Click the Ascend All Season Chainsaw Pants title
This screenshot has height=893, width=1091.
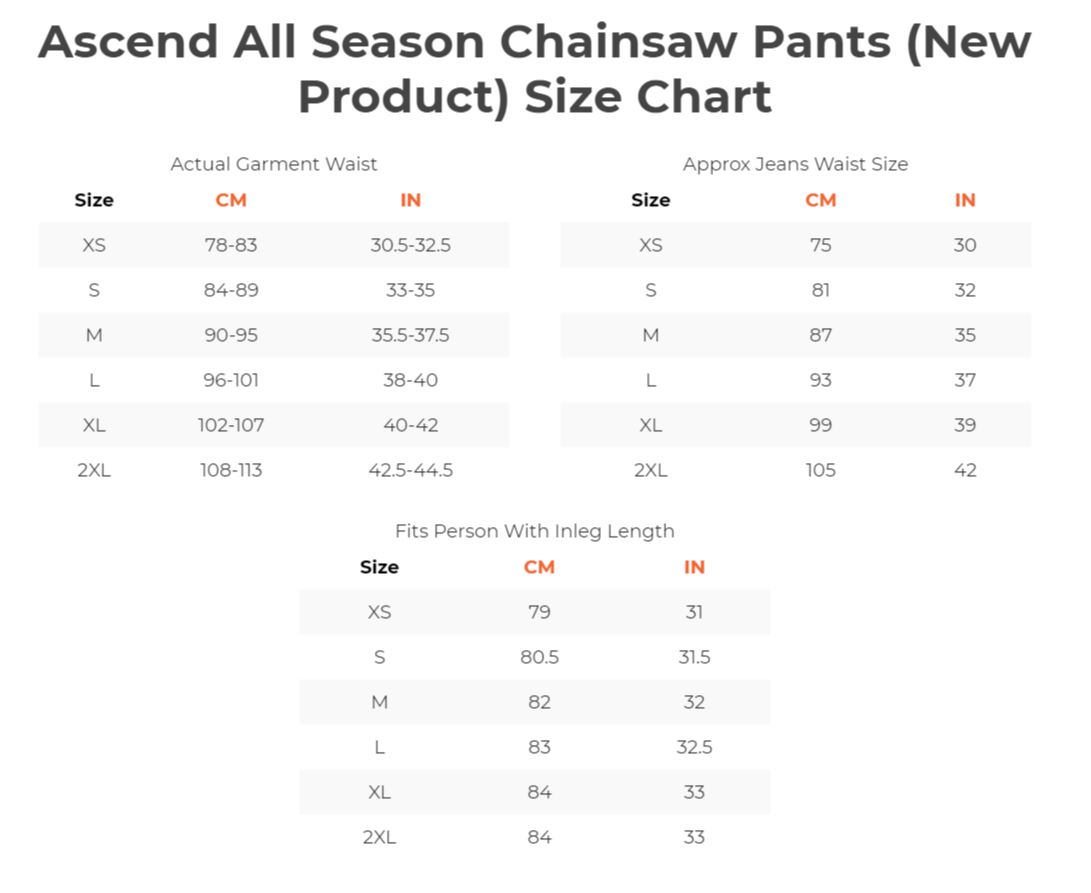534,70
